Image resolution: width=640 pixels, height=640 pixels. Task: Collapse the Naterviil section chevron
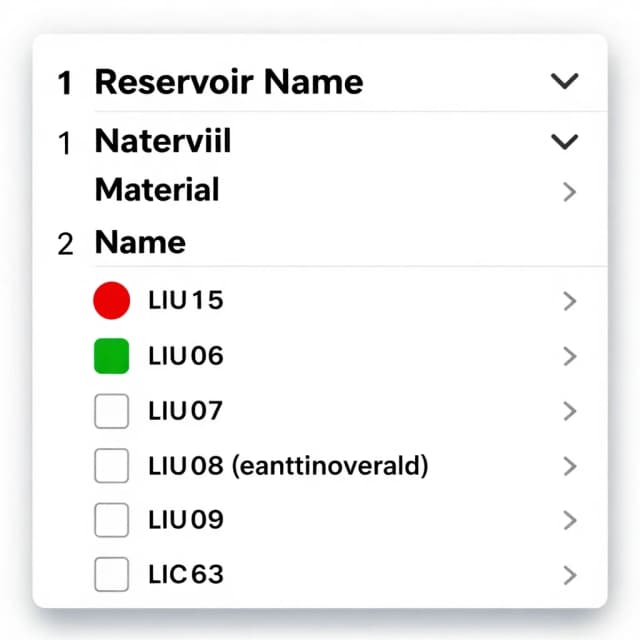pos(564,142)
